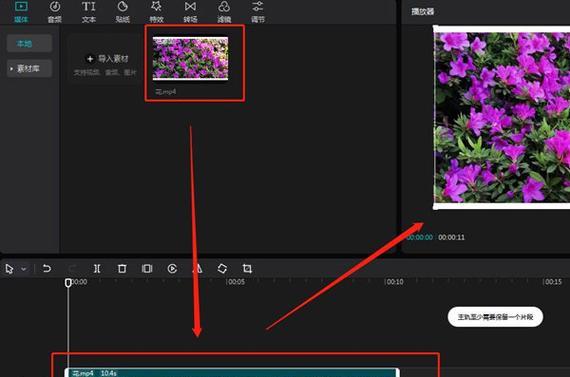Select the 花.mp4 flower clip thumbnail
The width and height of the screenshot is (570, 377).
click(190, 59)
